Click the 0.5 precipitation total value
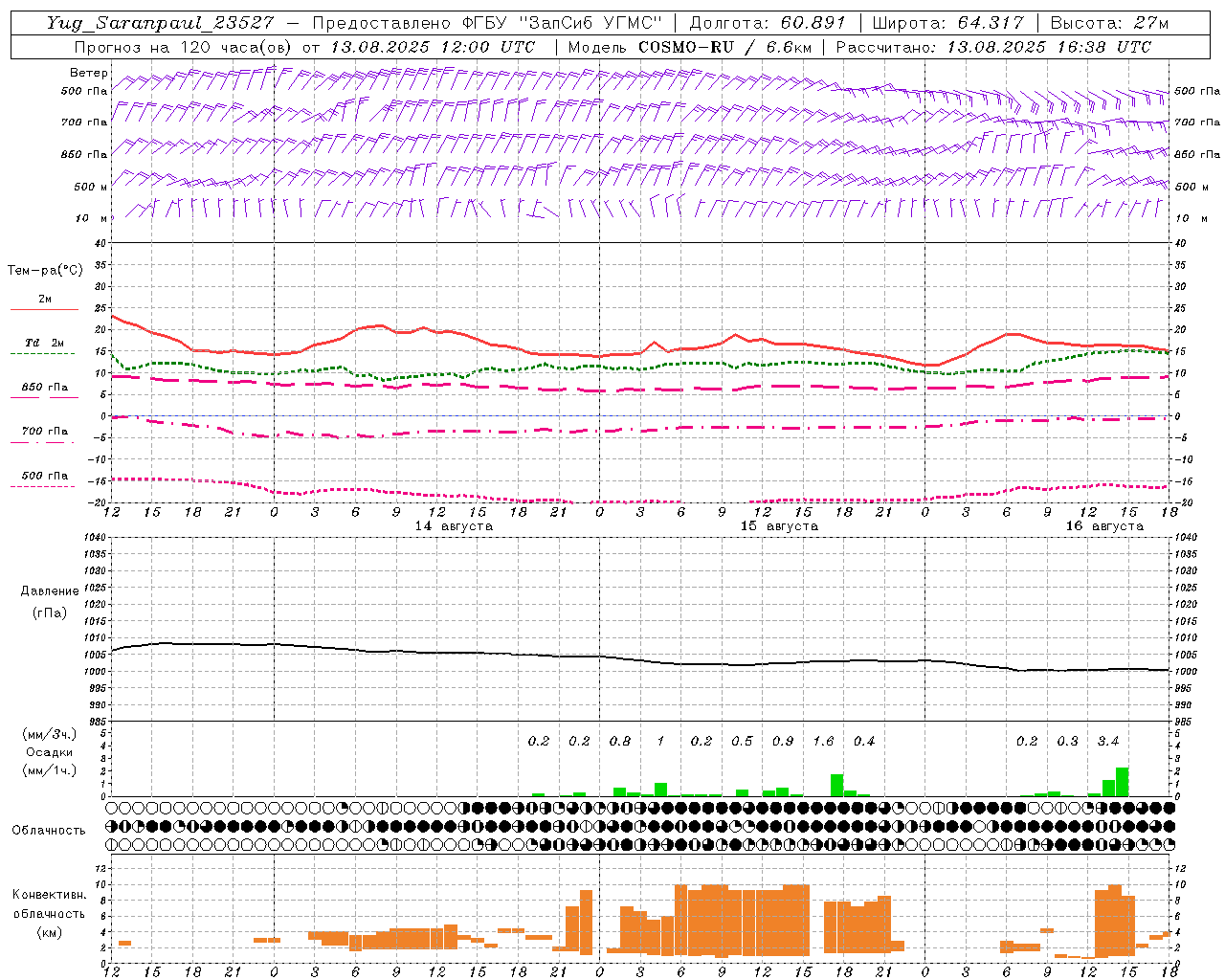The width and height of the screenshot is (1225, 980). [x=742, y=742]
